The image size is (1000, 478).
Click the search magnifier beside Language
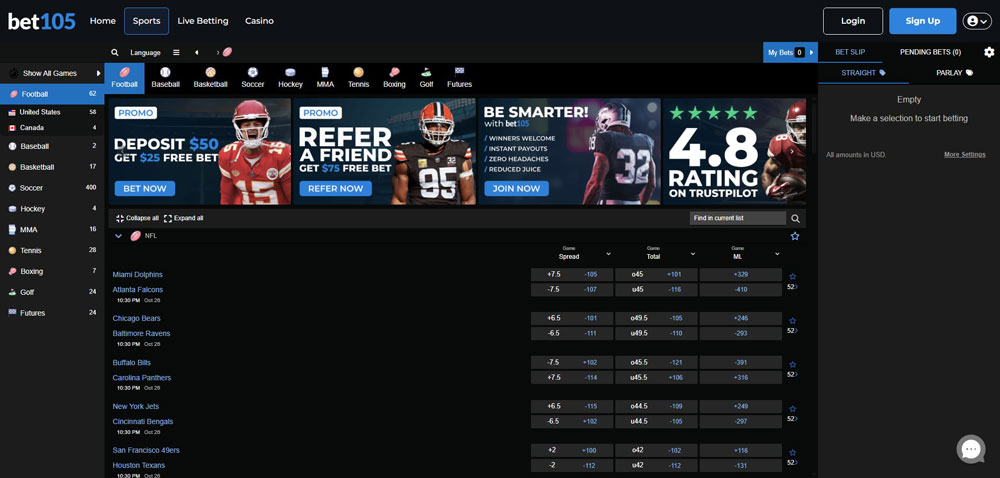click(115, 52)
